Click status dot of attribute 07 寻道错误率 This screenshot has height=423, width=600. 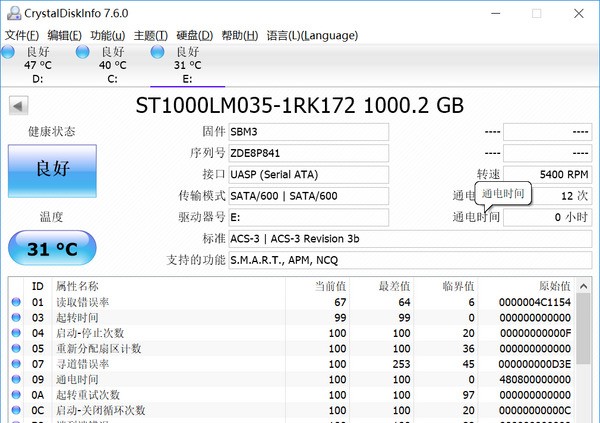[x=16, y=364]
